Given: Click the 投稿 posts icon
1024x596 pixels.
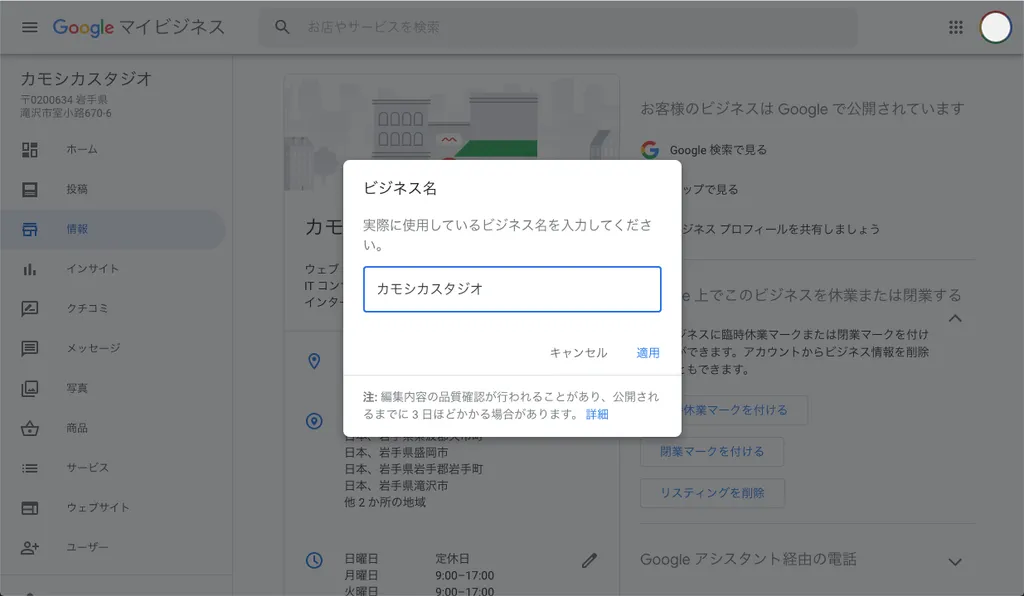Looking at the screenshot, I should click(29, 189).
